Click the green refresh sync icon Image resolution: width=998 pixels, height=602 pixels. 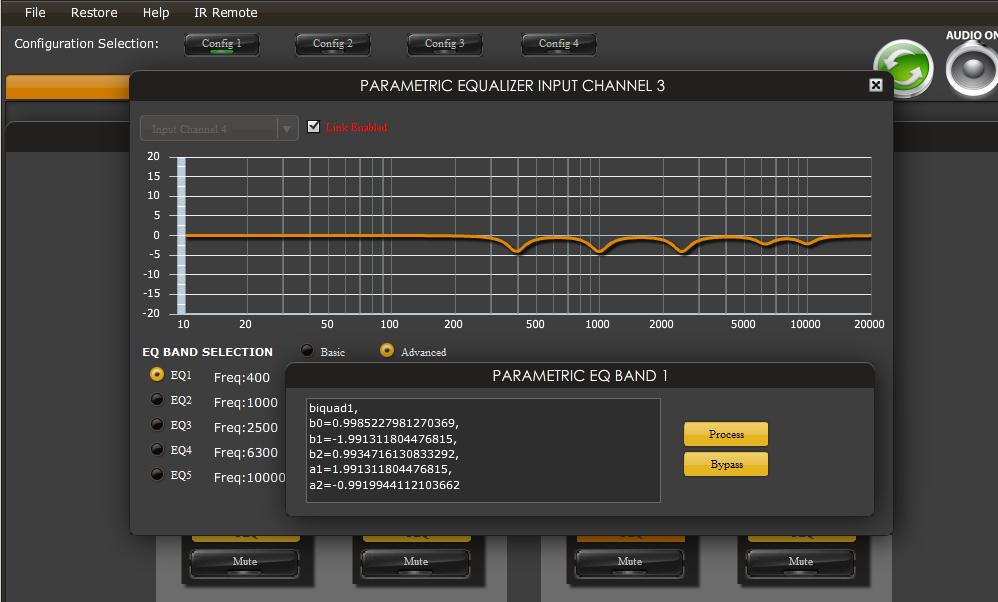click(903, 68)
